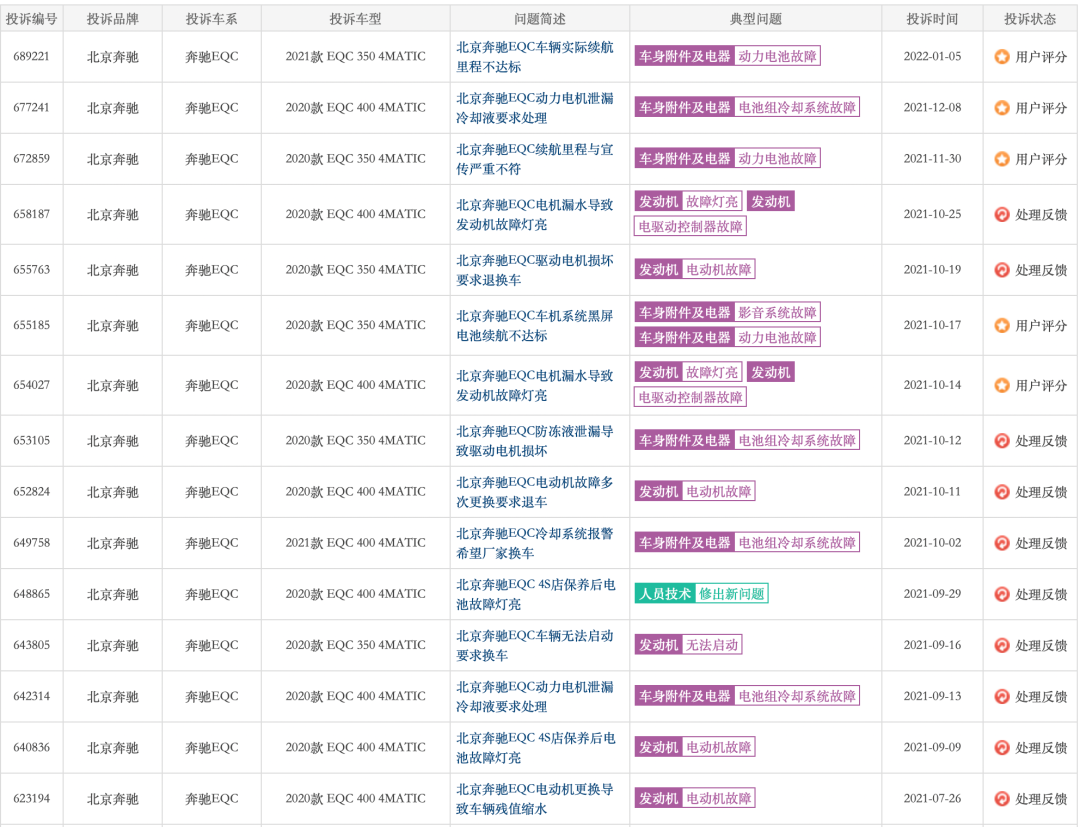This screenshot has width=1080, height=827.
Task: Click the 处理反馈 red icon in row 640836
Action: tap(1002, 747)
